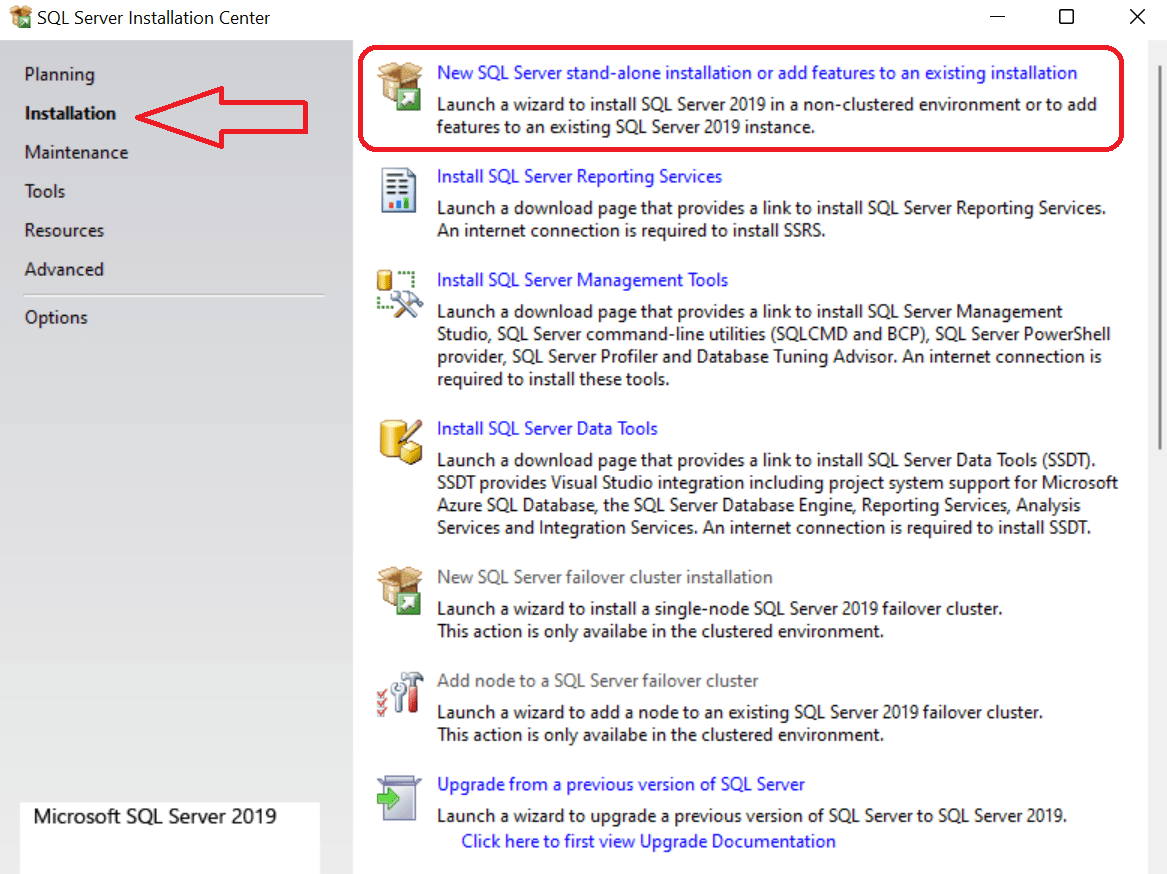Click the SQL Server title bar icon
The width and height of the screenshot is (1167, 874).
[20, 16]
